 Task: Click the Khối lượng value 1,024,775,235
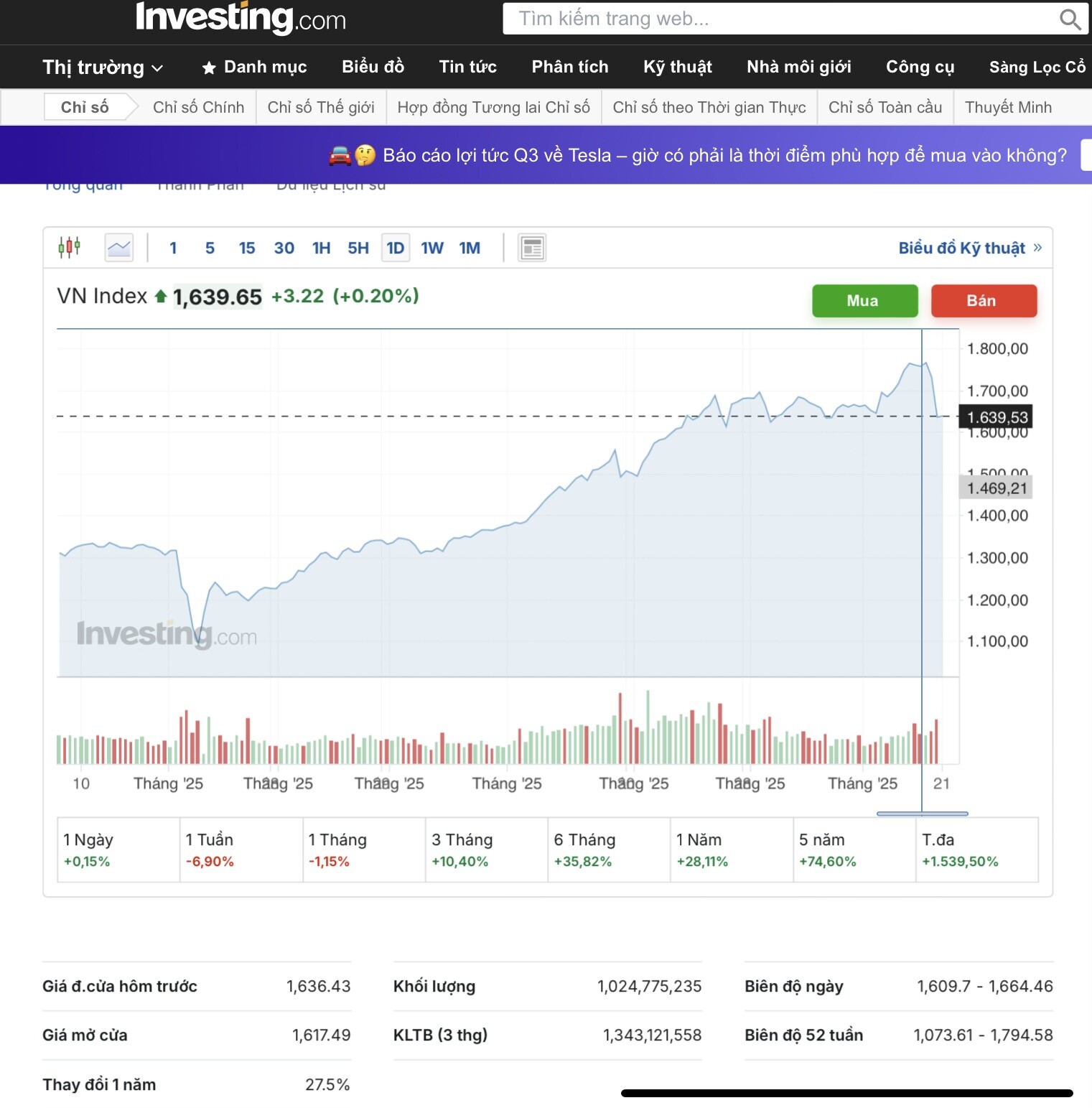coord(649,986)
